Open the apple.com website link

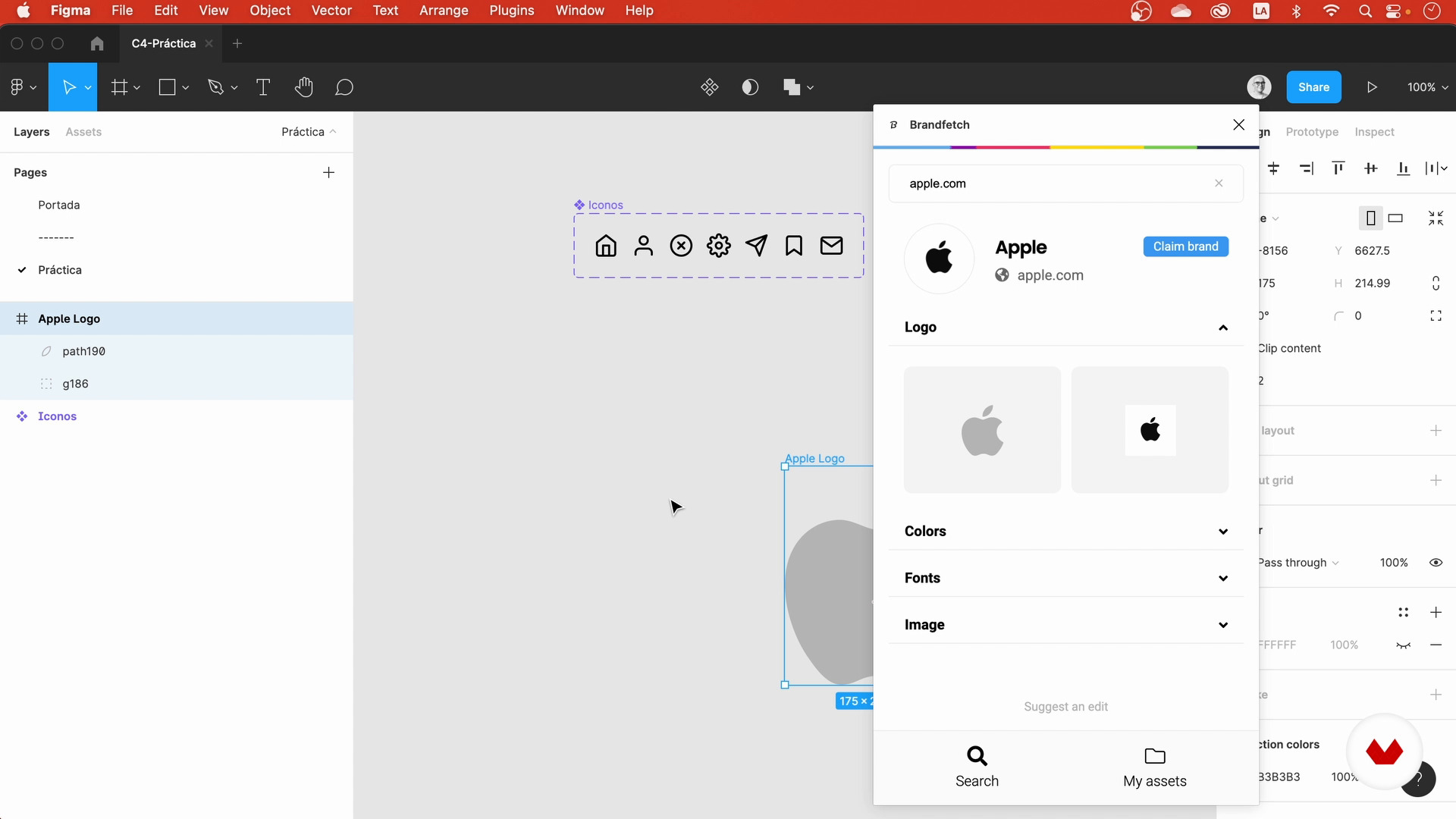click(1050, 275)
